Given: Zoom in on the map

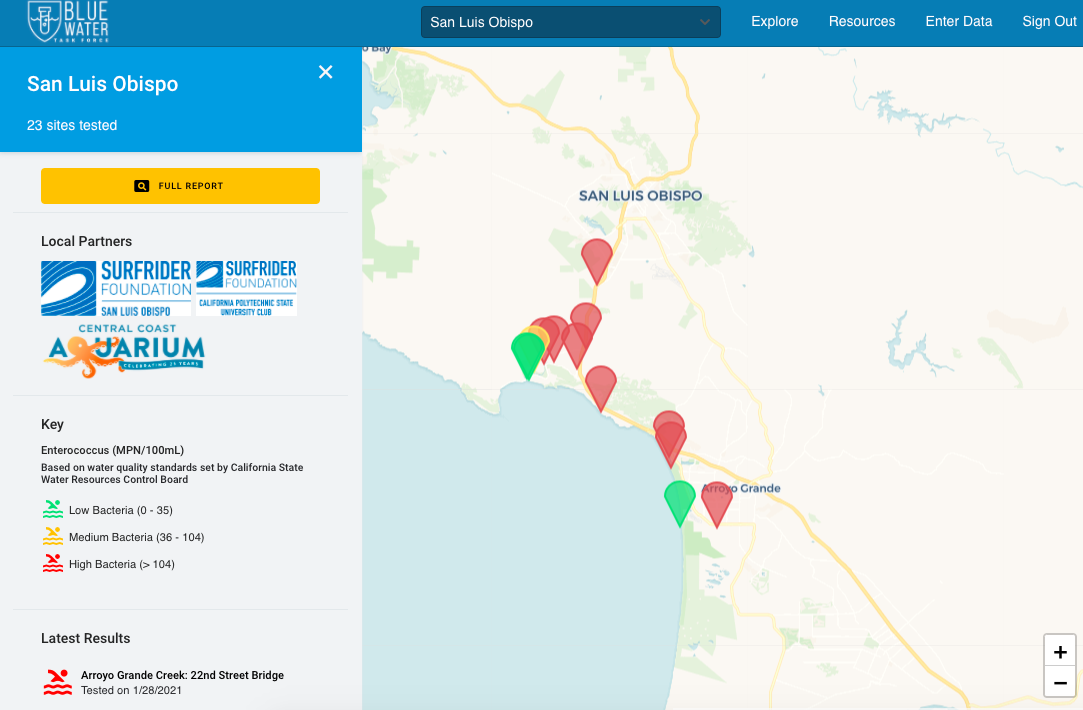Looking at the screenshot, I should [x=1060, y=652].
